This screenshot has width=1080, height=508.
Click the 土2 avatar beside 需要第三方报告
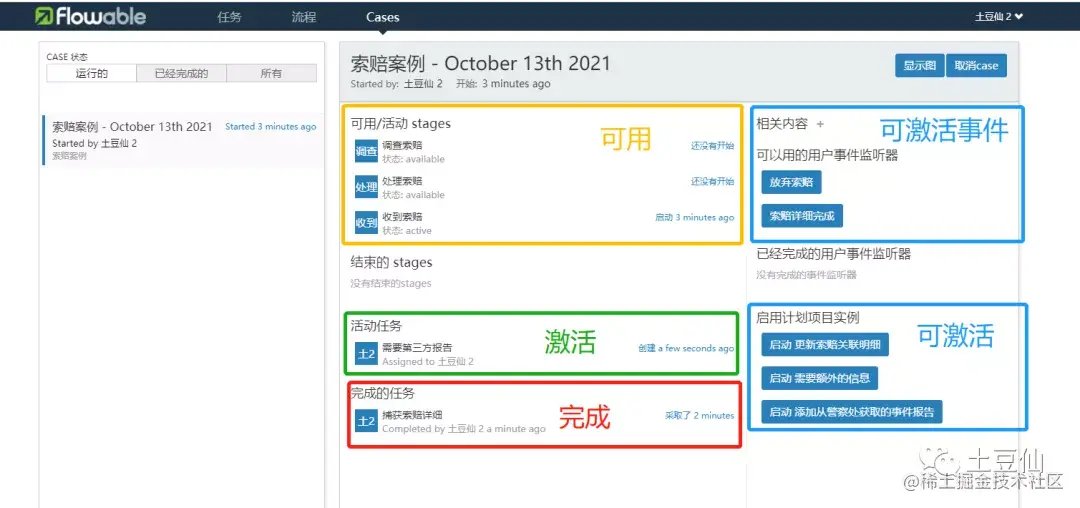(366, 353)
